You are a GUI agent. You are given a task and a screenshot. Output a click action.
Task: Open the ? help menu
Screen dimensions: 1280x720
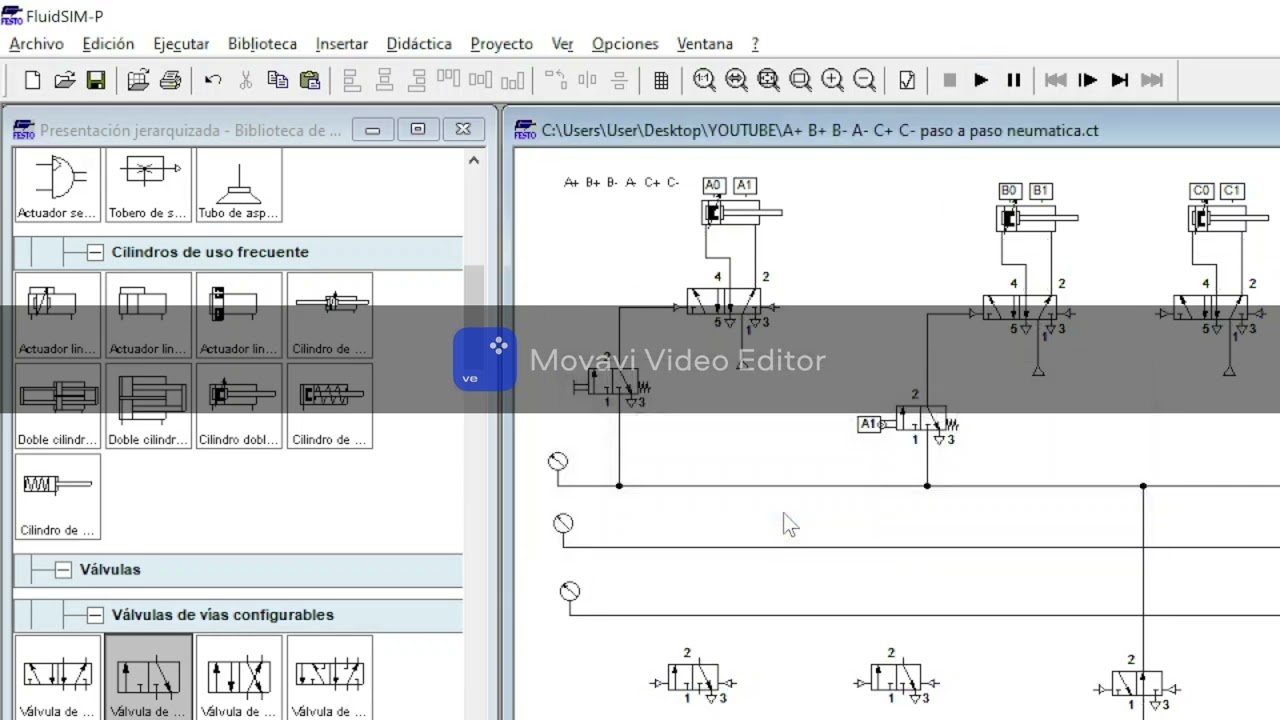(755, 44)
